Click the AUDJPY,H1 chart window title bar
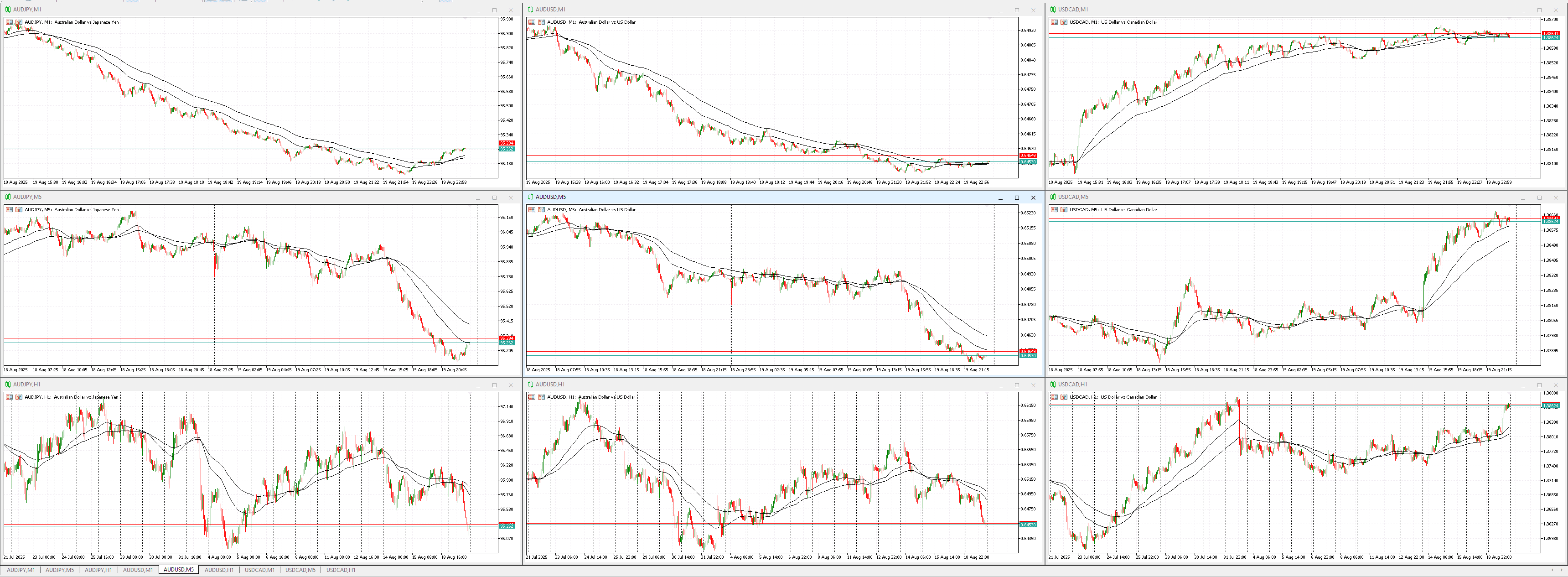This screenshot has width=1568, height=577. (243, 385)
